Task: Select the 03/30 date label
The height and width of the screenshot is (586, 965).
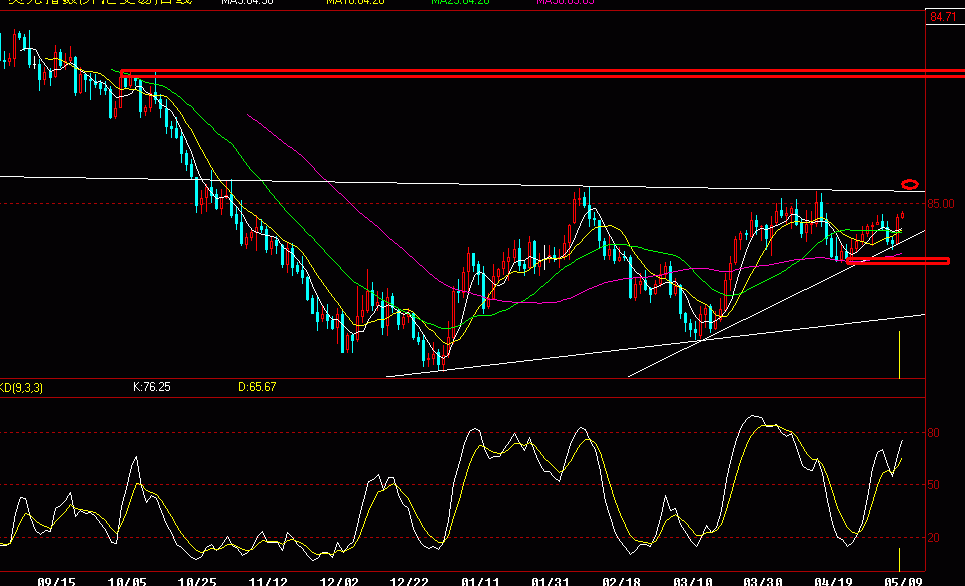Action: pos(762,581)
